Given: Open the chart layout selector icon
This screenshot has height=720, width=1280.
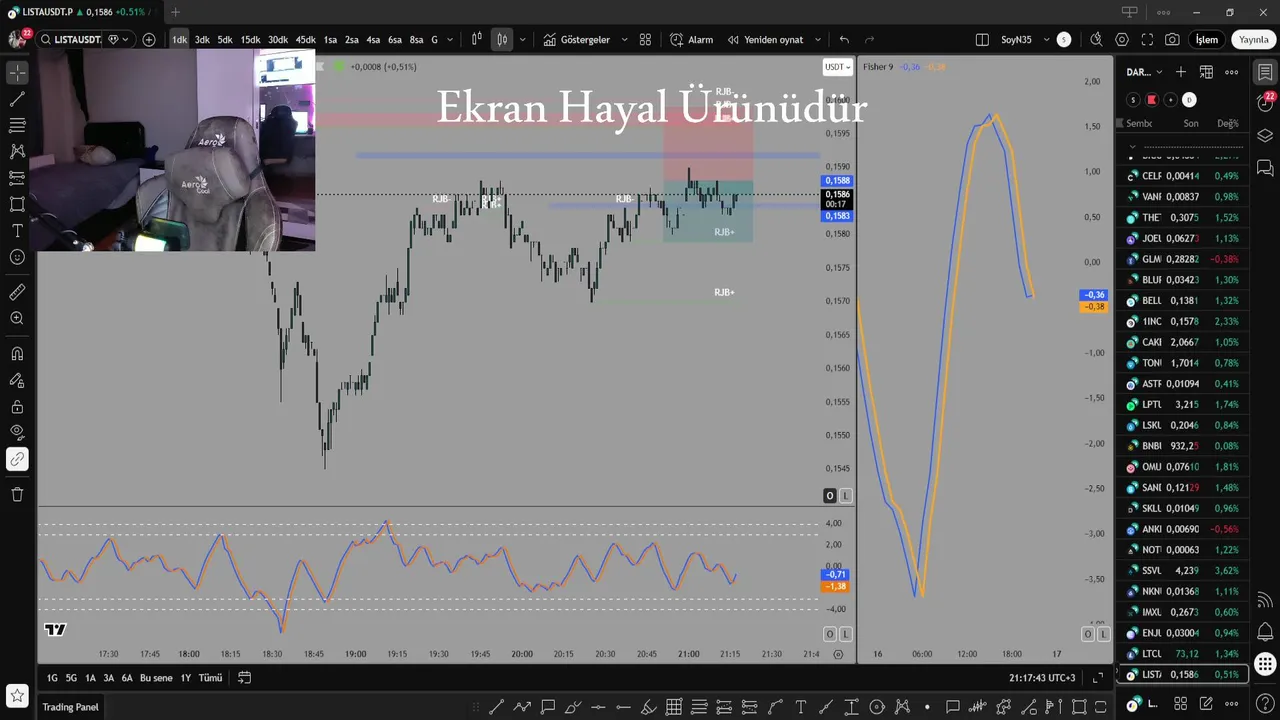Looking at the screenshot, I should coord(982,40).
